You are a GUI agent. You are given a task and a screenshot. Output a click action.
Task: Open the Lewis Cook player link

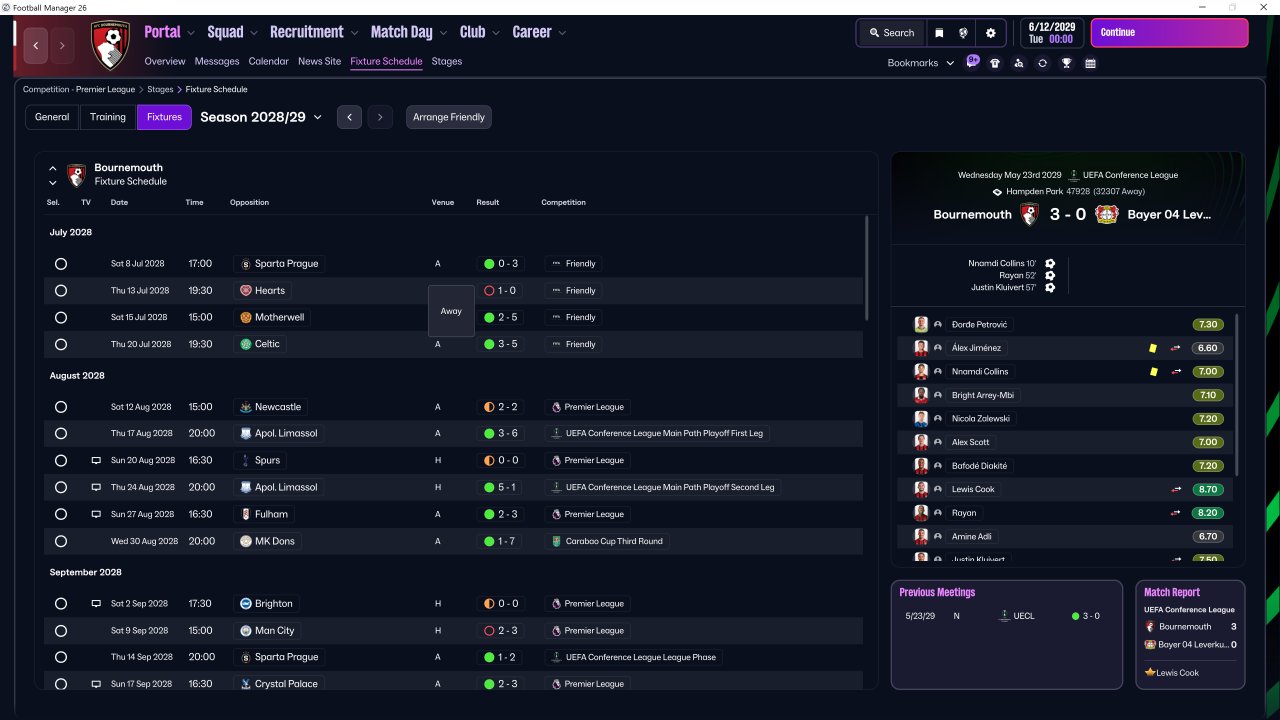973,490
